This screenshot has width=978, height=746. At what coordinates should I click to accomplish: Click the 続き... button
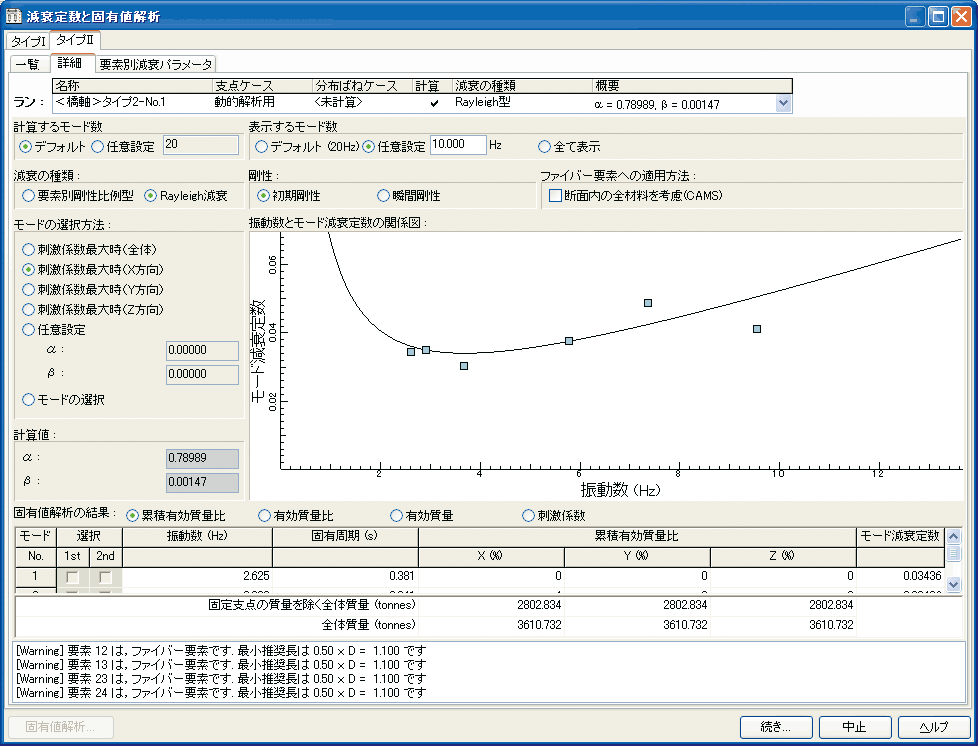[x=776, y=727]
